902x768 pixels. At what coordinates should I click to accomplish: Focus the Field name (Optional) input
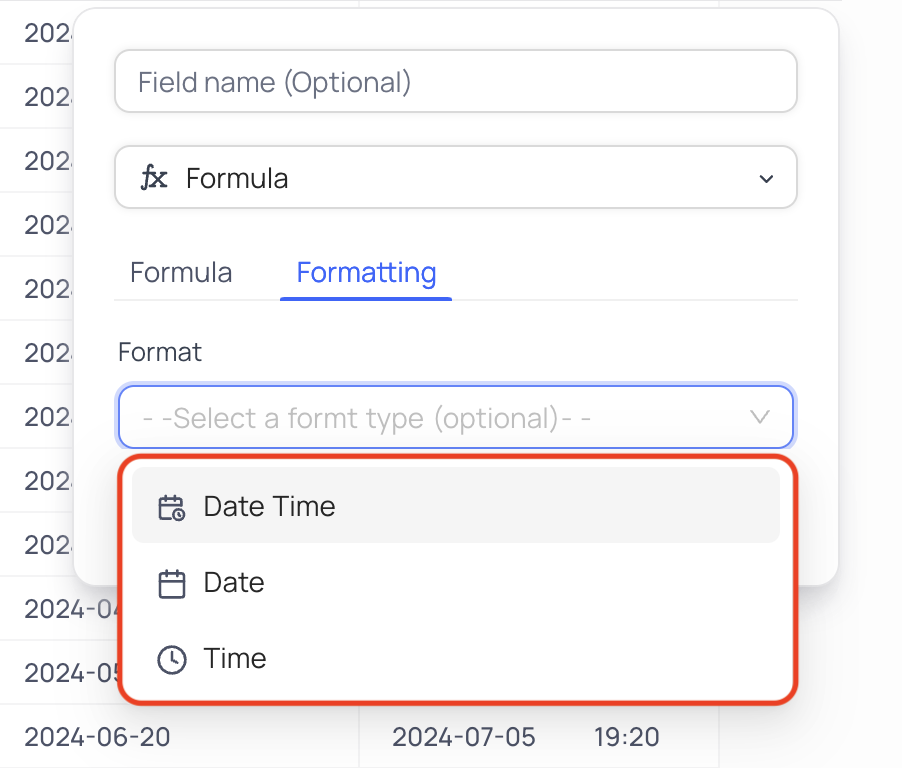coord(456,81)
